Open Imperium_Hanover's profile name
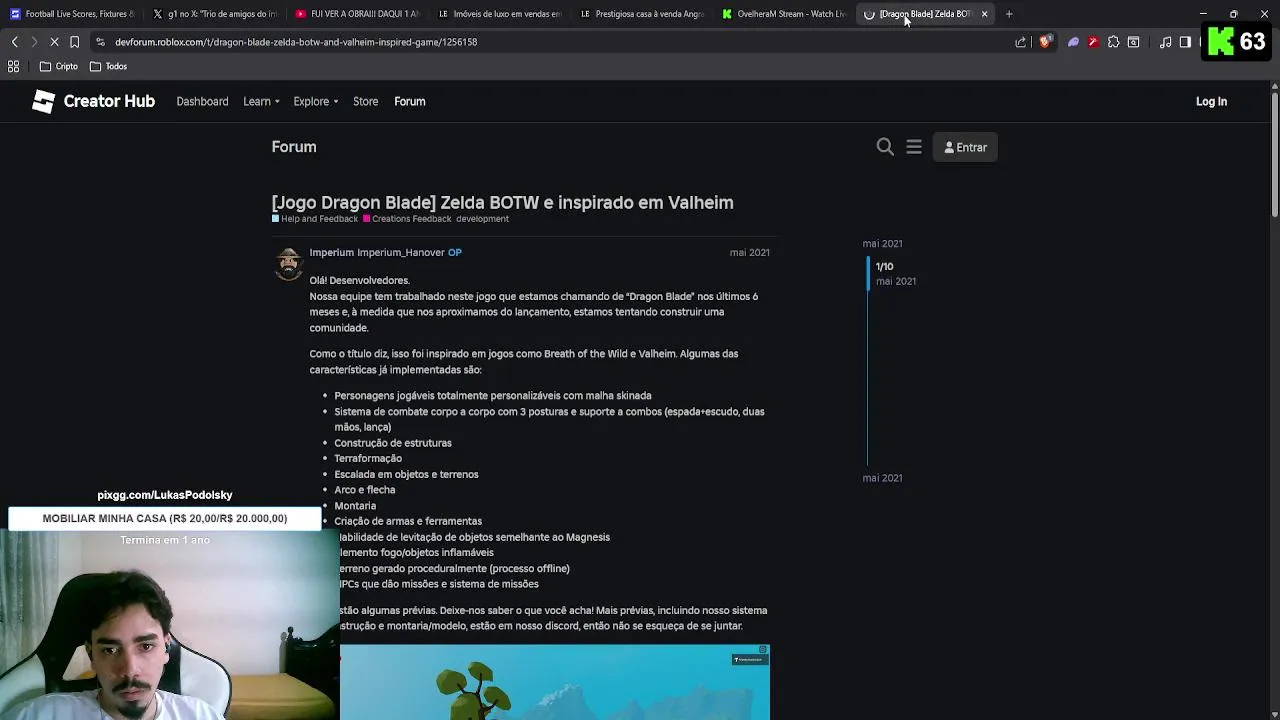Screen dimensions: 1280x720 pyautogui.click(x=400, y=253)
